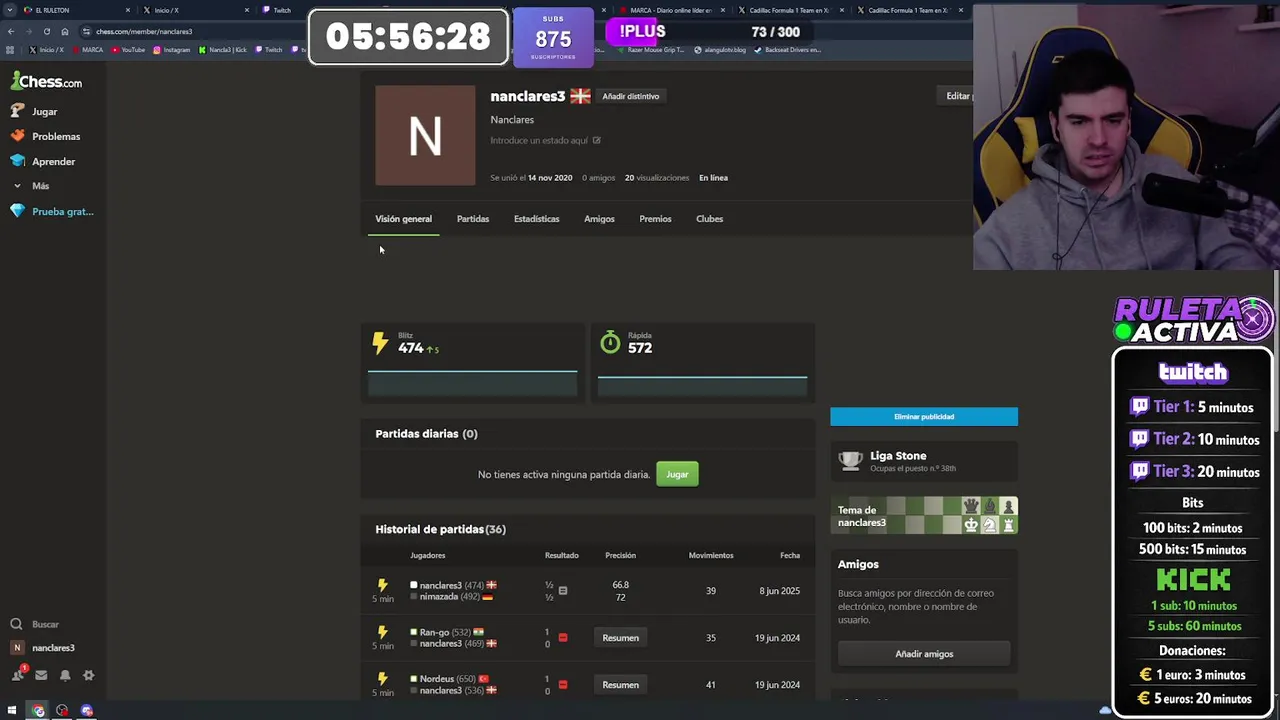This screenshot has height=720, width=1280.
Task: Click draw result icon in nimazada game
Action: coord(562,591)
